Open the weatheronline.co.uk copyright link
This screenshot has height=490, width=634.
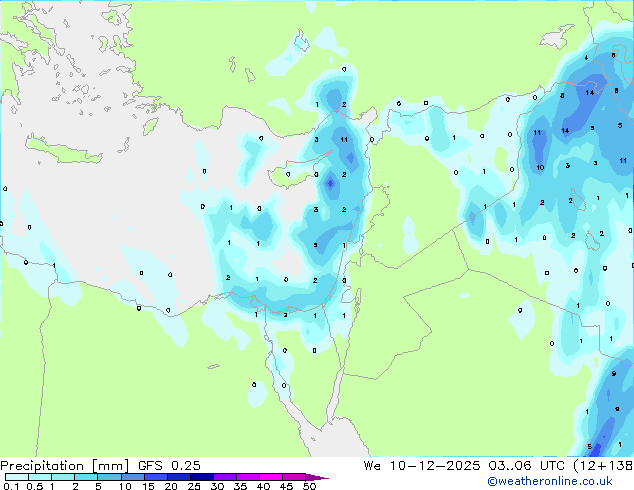point(549,481)
